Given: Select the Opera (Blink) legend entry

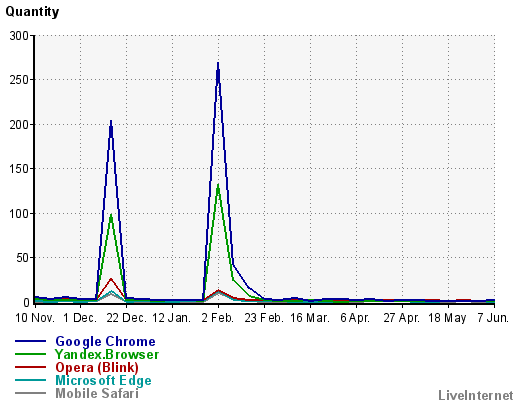Looking at the screenshot, I should point(97,367).
